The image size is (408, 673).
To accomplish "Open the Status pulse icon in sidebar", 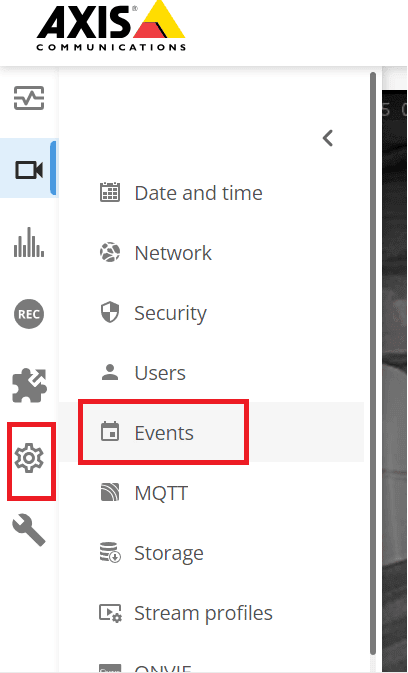I will 29,98.
